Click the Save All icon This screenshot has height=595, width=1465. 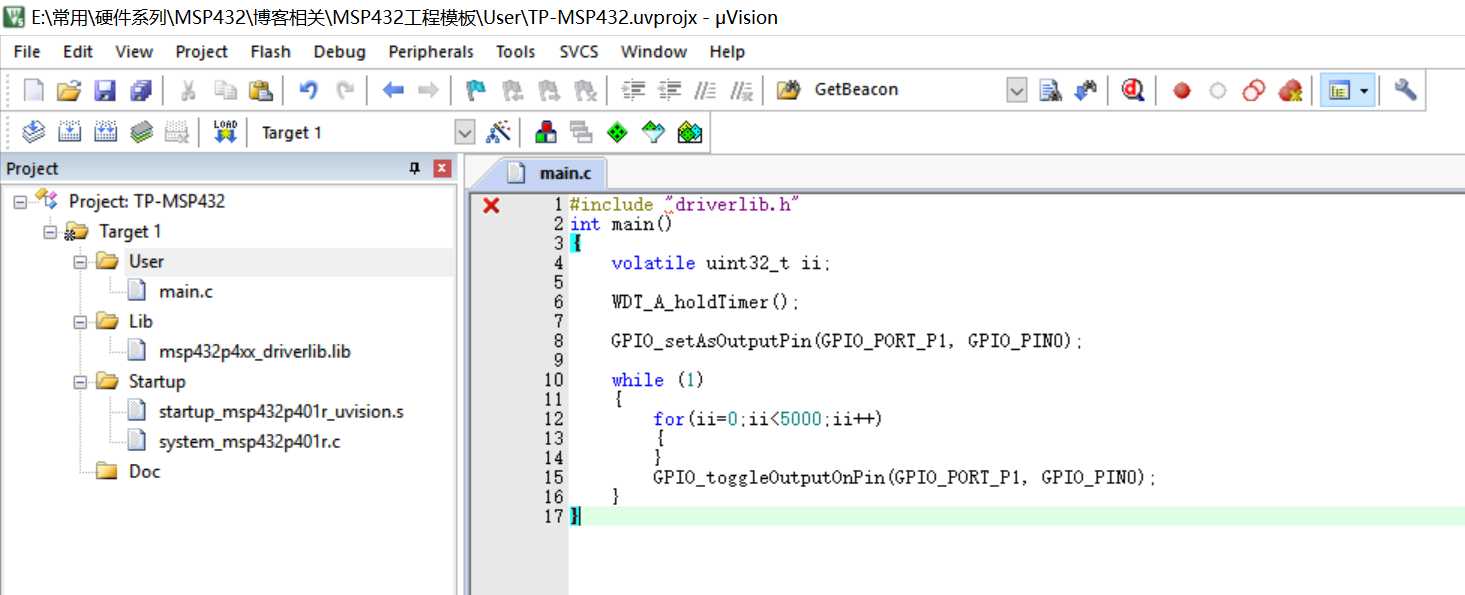pos(140,90)
